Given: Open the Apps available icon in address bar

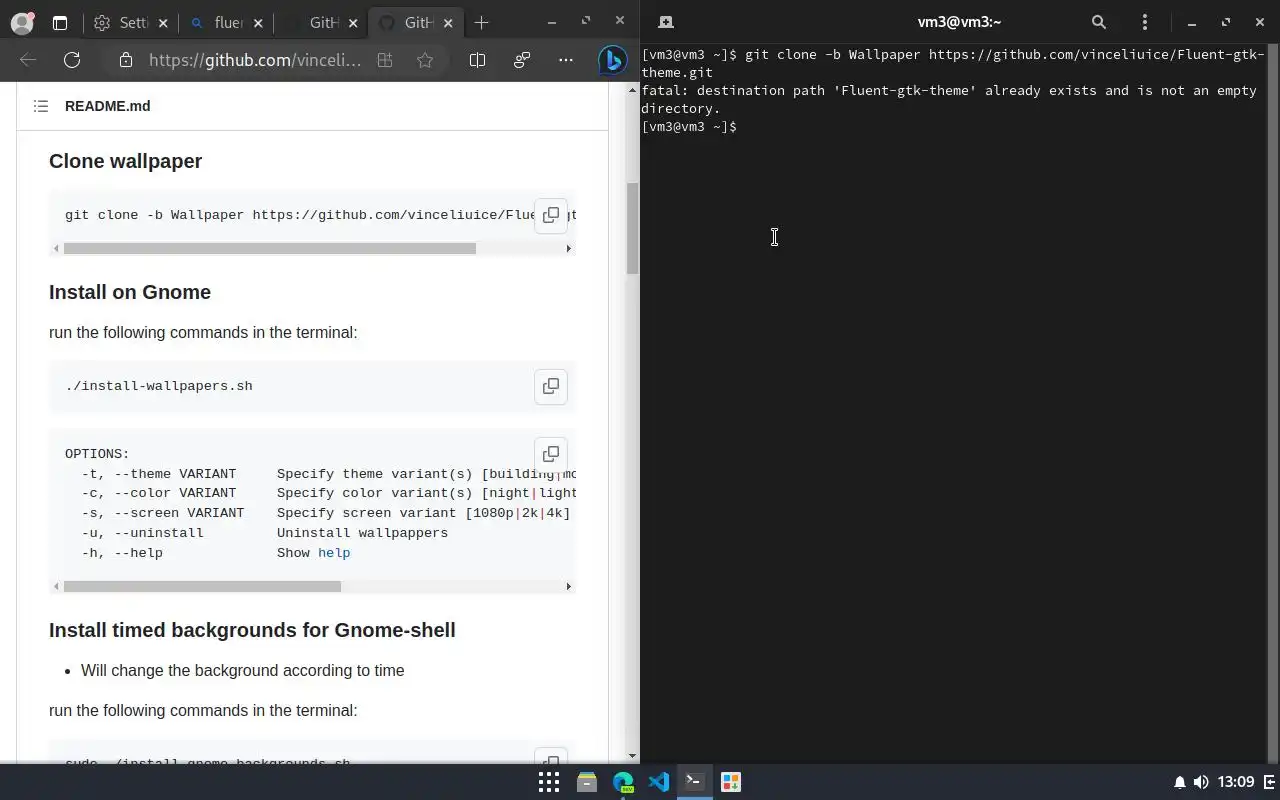Looking at the screenshot, I should coord(385,60).
